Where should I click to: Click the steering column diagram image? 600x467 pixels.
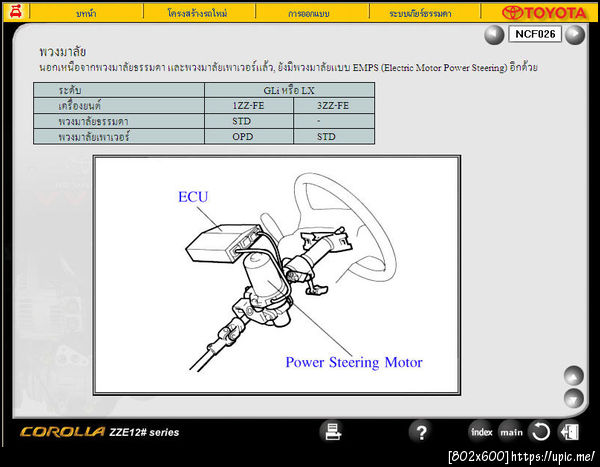[x=277, y=275]
